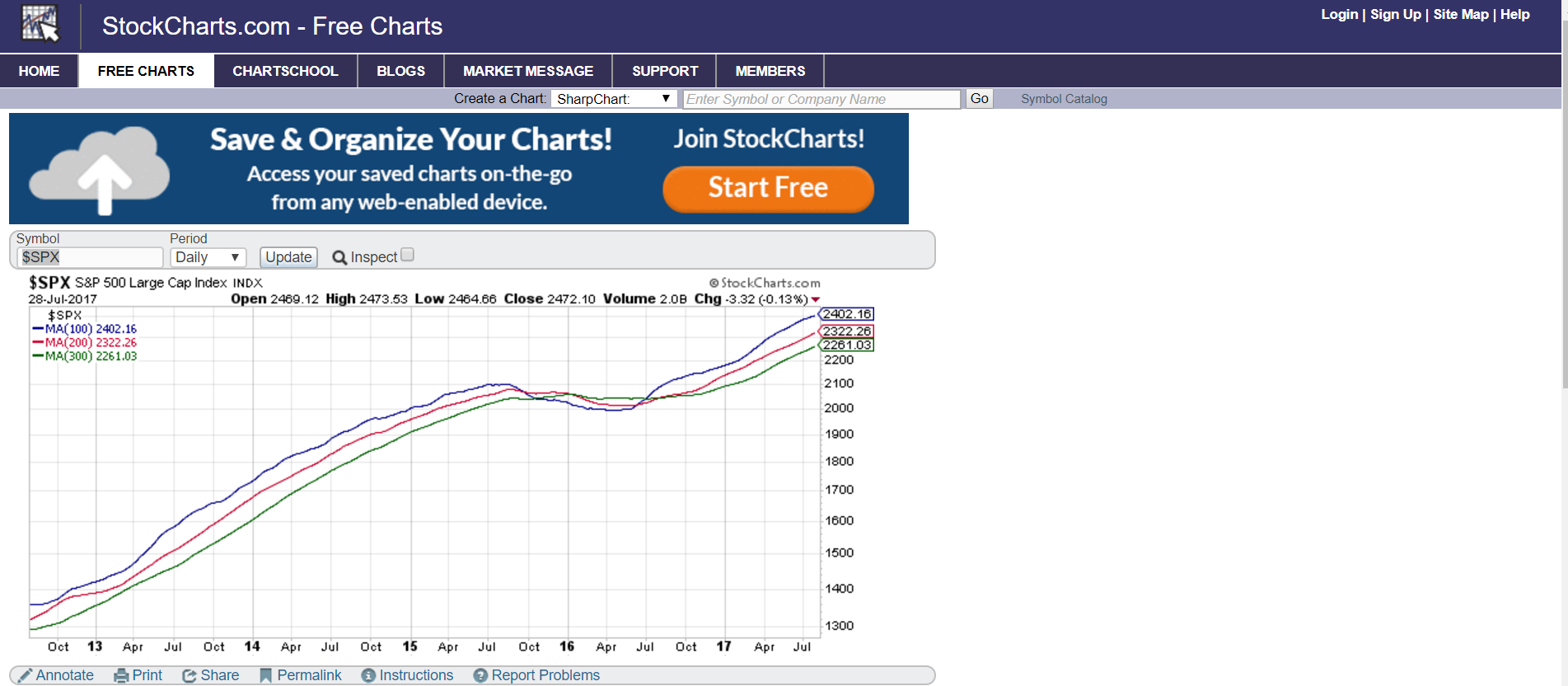The width and height of the screenshot is (1568, 686).
Task: Open the MEMBERS tab
Action: pyautogui.click(x=770, y=71)
